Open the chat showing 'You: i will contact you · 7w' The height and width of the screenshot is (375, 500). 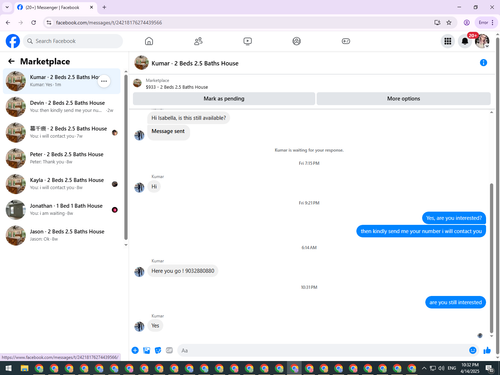[62, 132]
